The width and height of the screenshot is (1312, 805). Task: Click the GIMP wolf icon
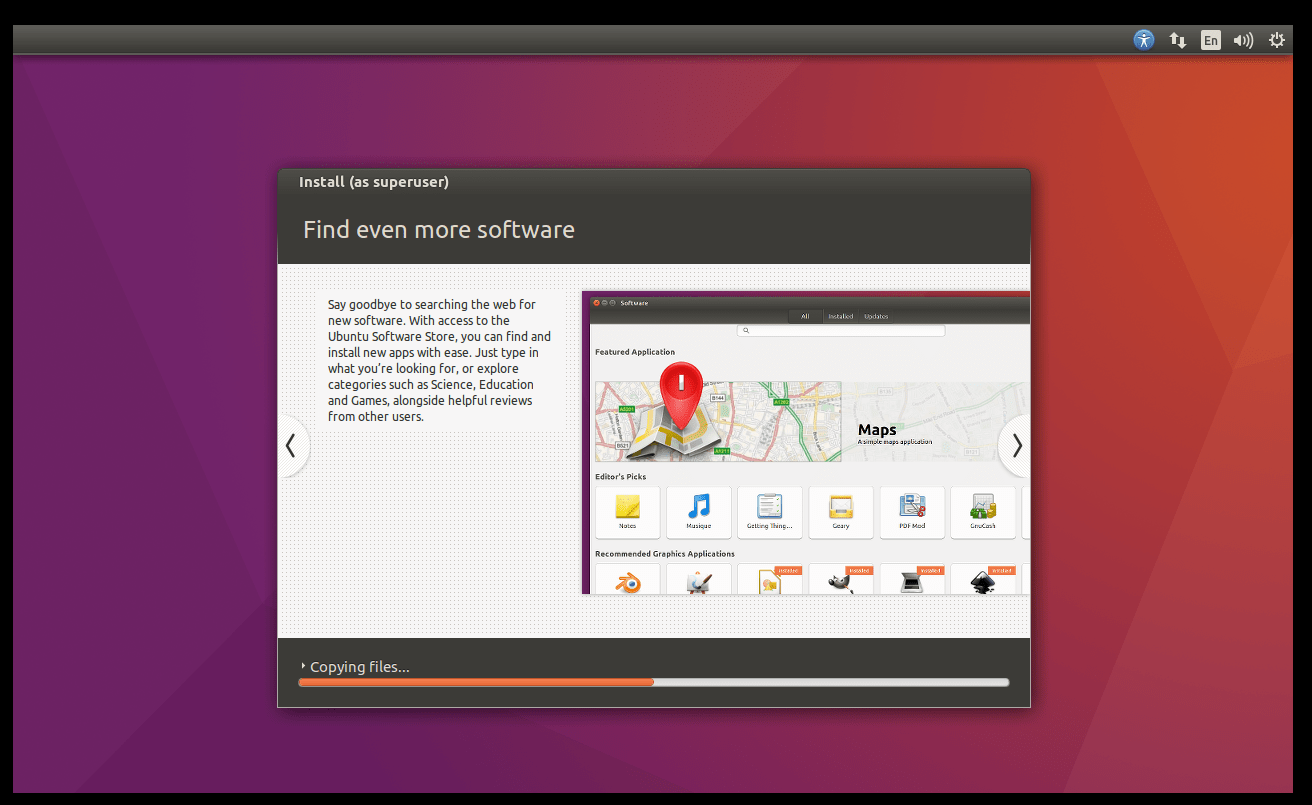click(841, 582)
